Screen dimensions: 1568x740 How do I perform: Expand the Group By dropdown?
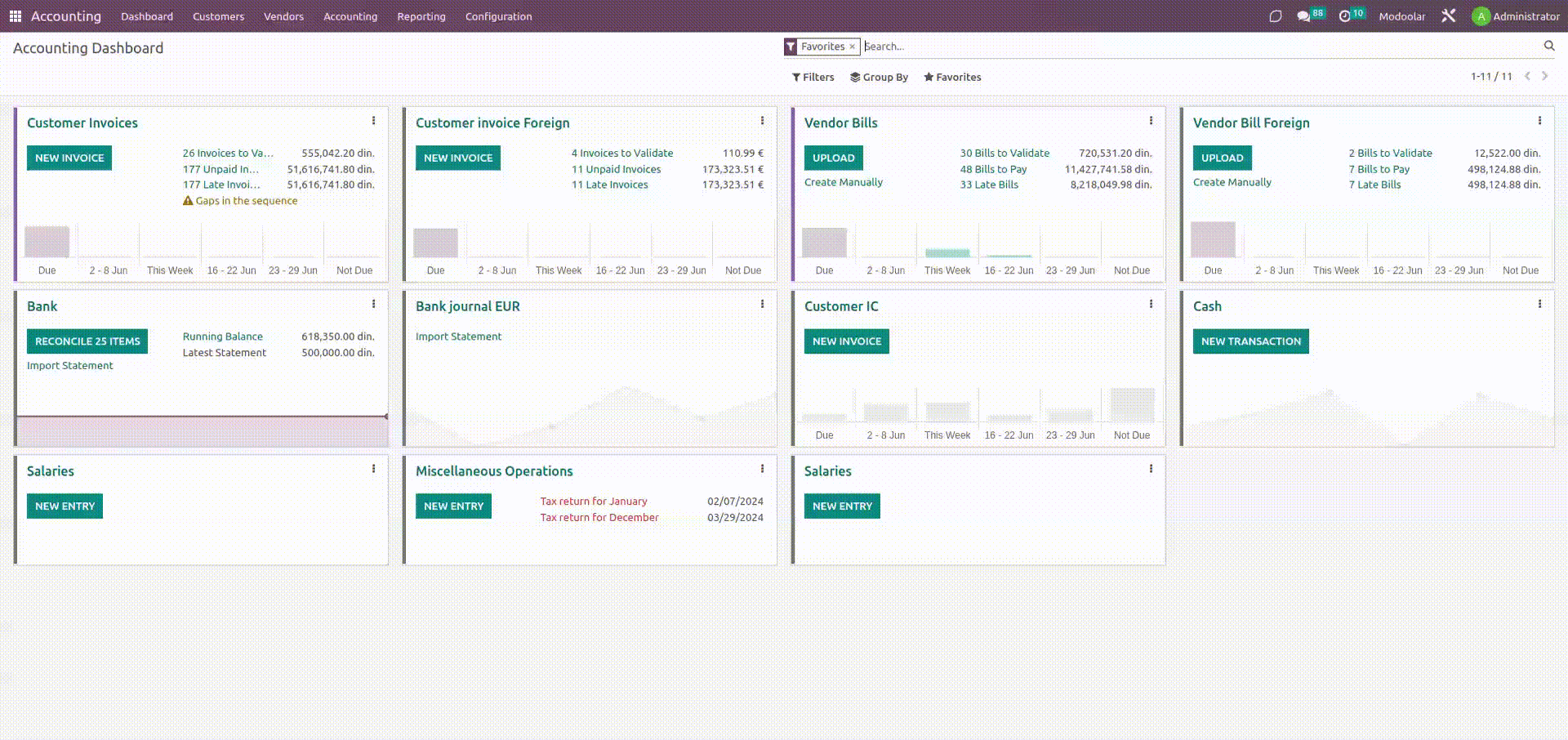click(879, 78)
